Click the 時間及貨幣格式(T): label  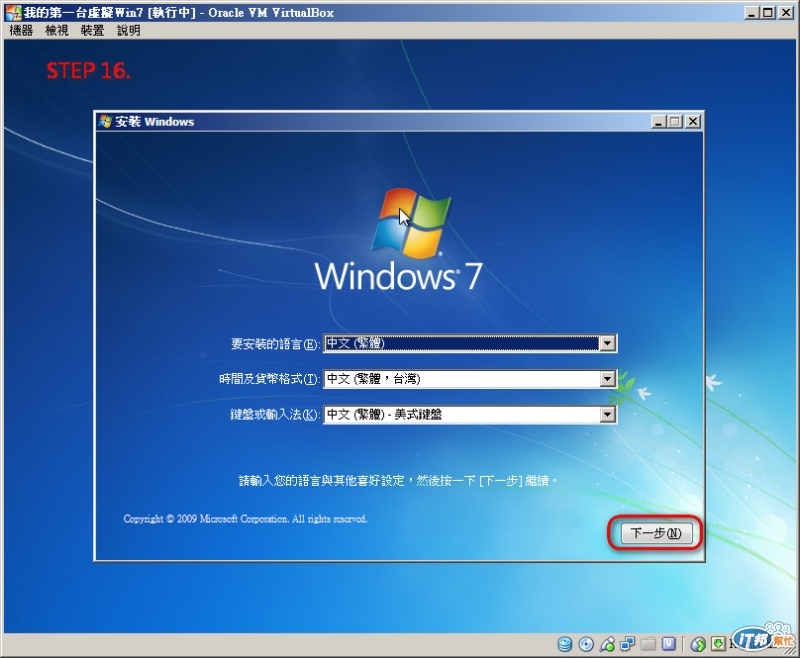[269, 379]
